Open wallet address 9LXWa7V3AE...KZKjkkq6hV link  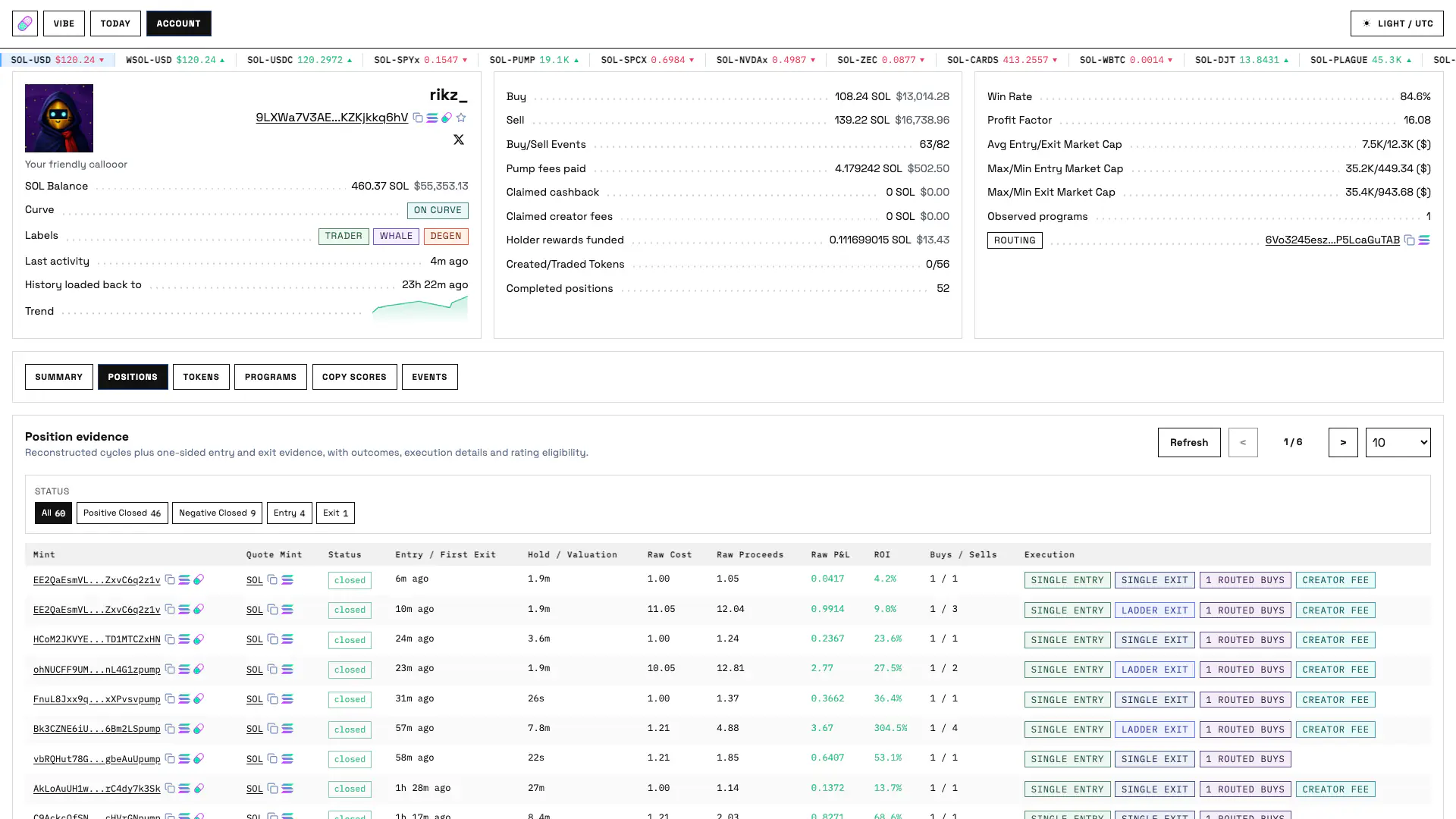coord(332,118)
